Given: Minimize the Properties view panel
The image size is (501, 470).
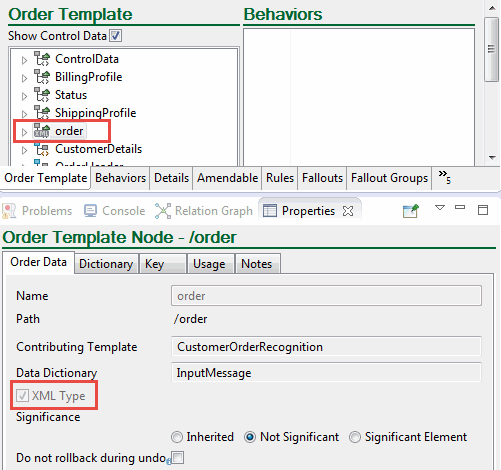Looking at the screenshot, I should [460, 207].
